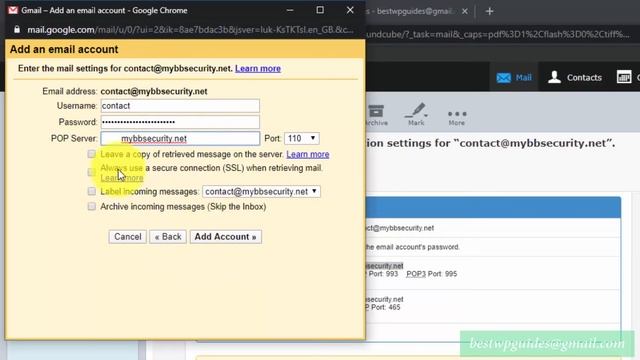This screenshot has height=360, width=640.
Task: Enable always use SSL checkbox
Action: 91,172
